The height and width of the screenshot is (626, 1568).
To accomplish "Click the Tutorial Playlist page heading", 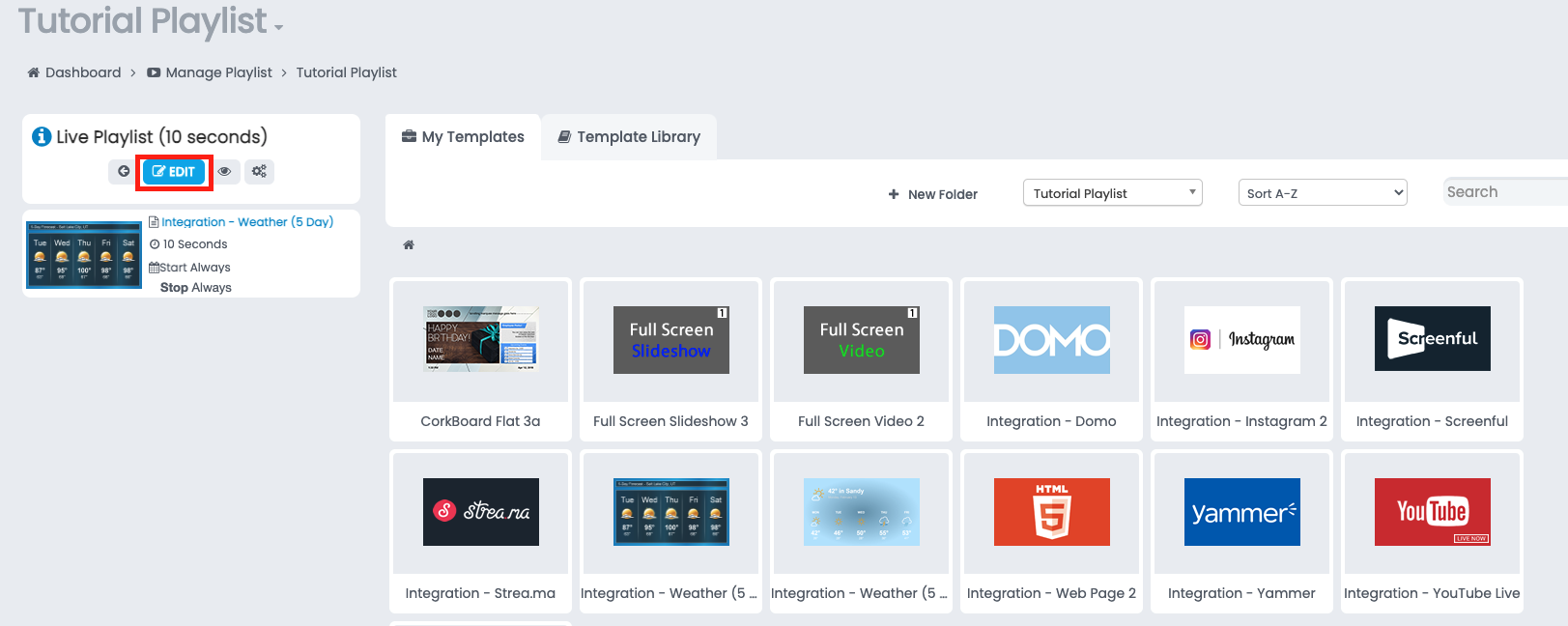I will (143, 21).
